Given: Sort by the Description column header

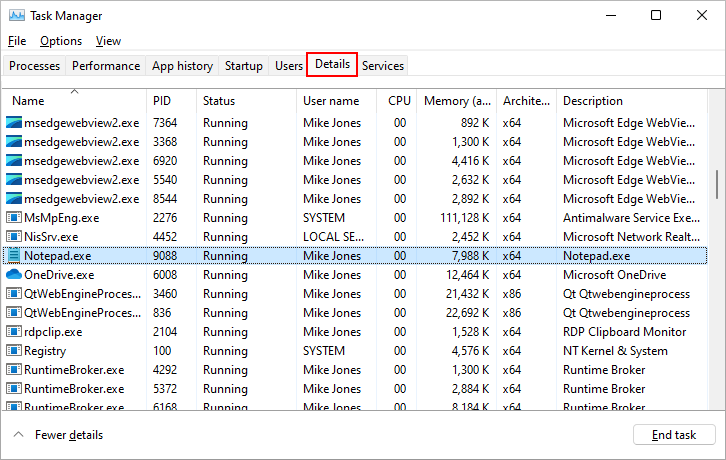Looking at the screenshot, I should pyautogui.click(x=632, y=101).
